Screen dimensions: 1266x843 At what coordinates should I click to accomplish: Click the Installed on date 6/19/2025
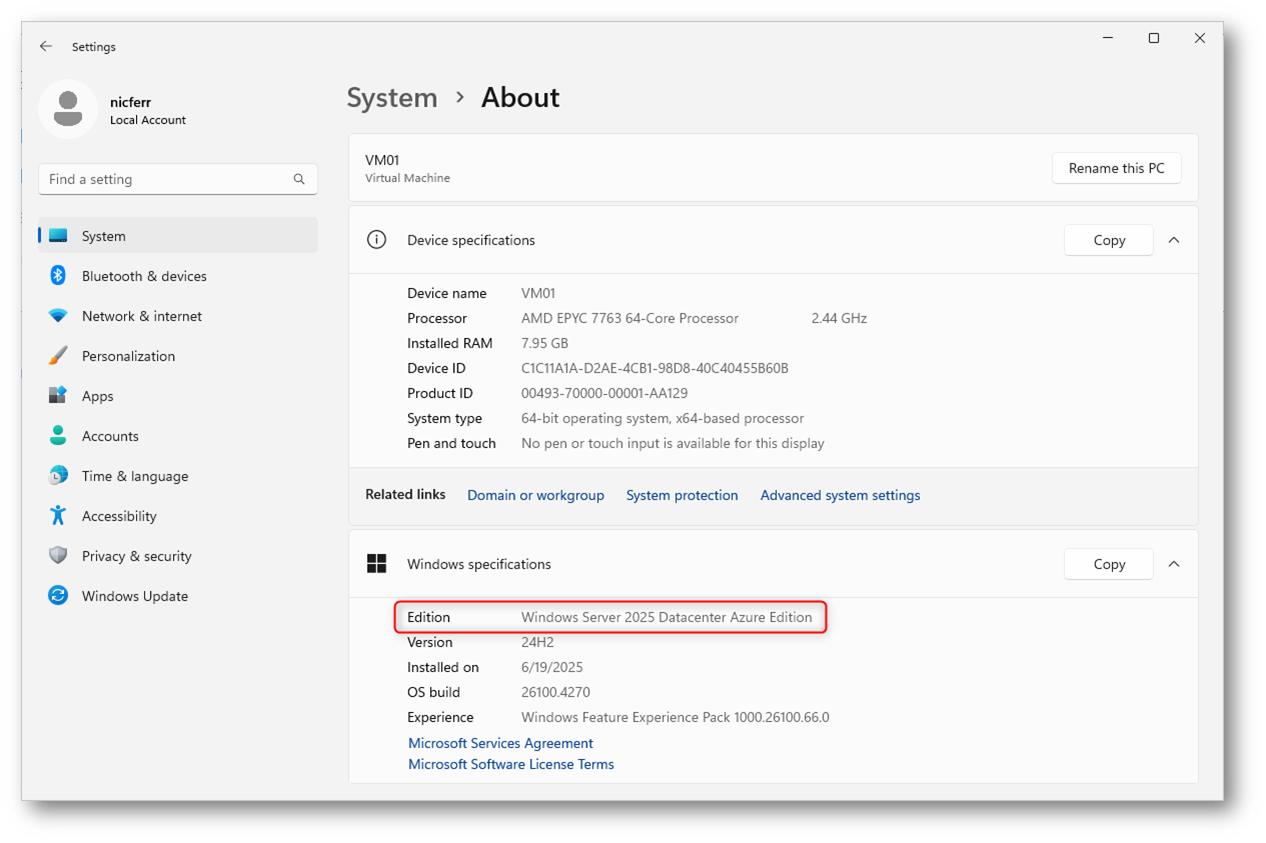[x=552, y=667]
